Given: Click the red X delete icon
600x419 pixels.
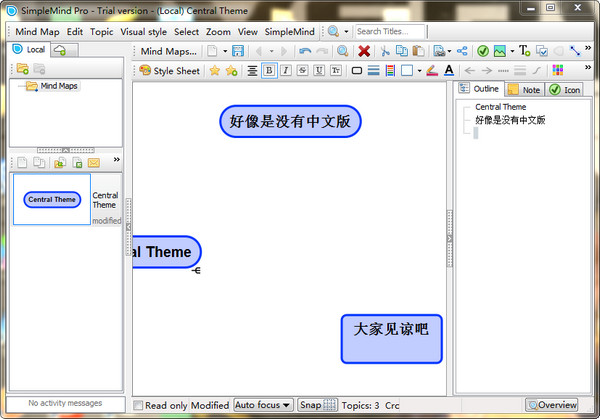Looking at the screenshot, I should [364, 51].
